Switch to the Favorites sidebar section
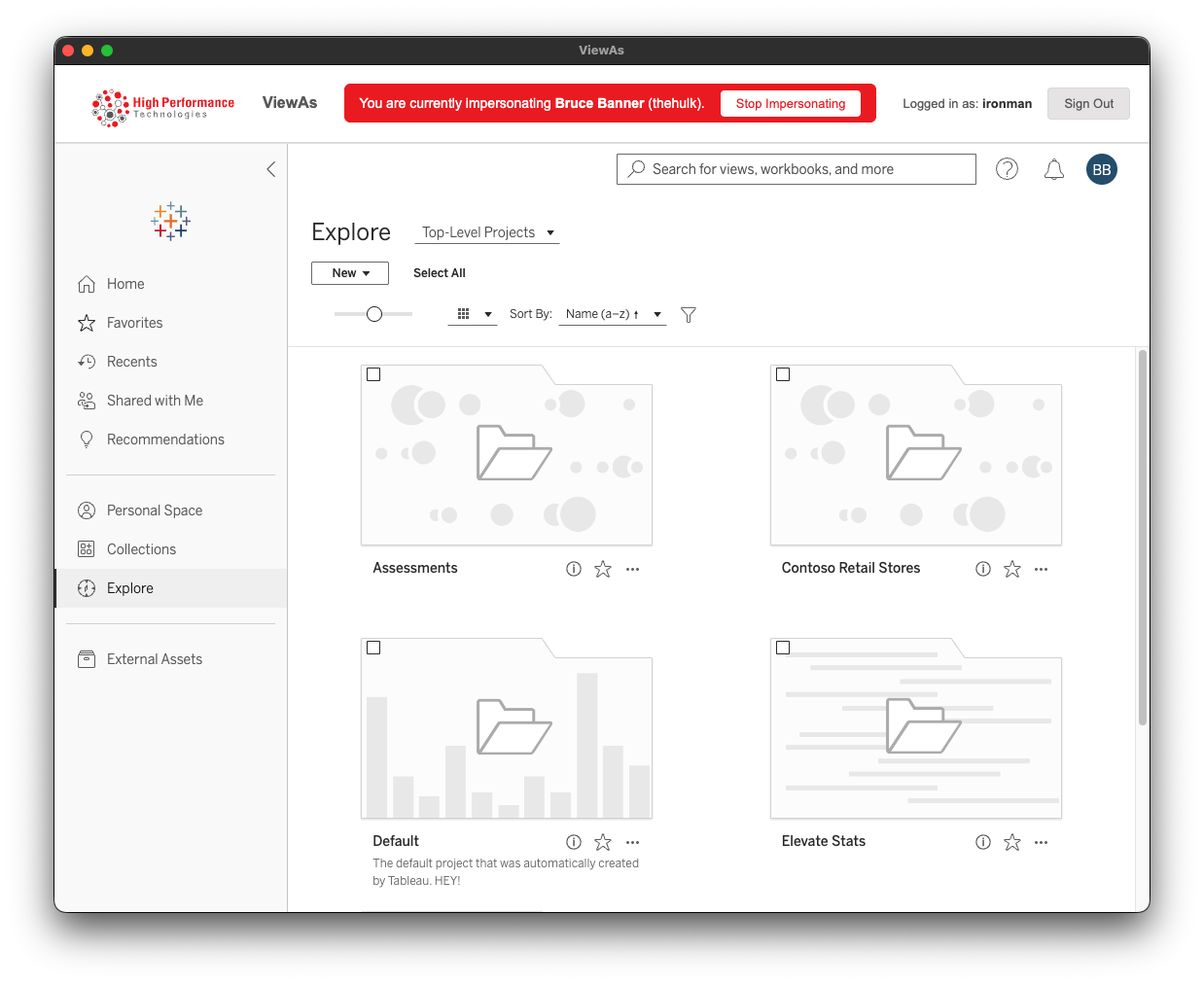Screen dimensions: 1204x984 point(134,322)
